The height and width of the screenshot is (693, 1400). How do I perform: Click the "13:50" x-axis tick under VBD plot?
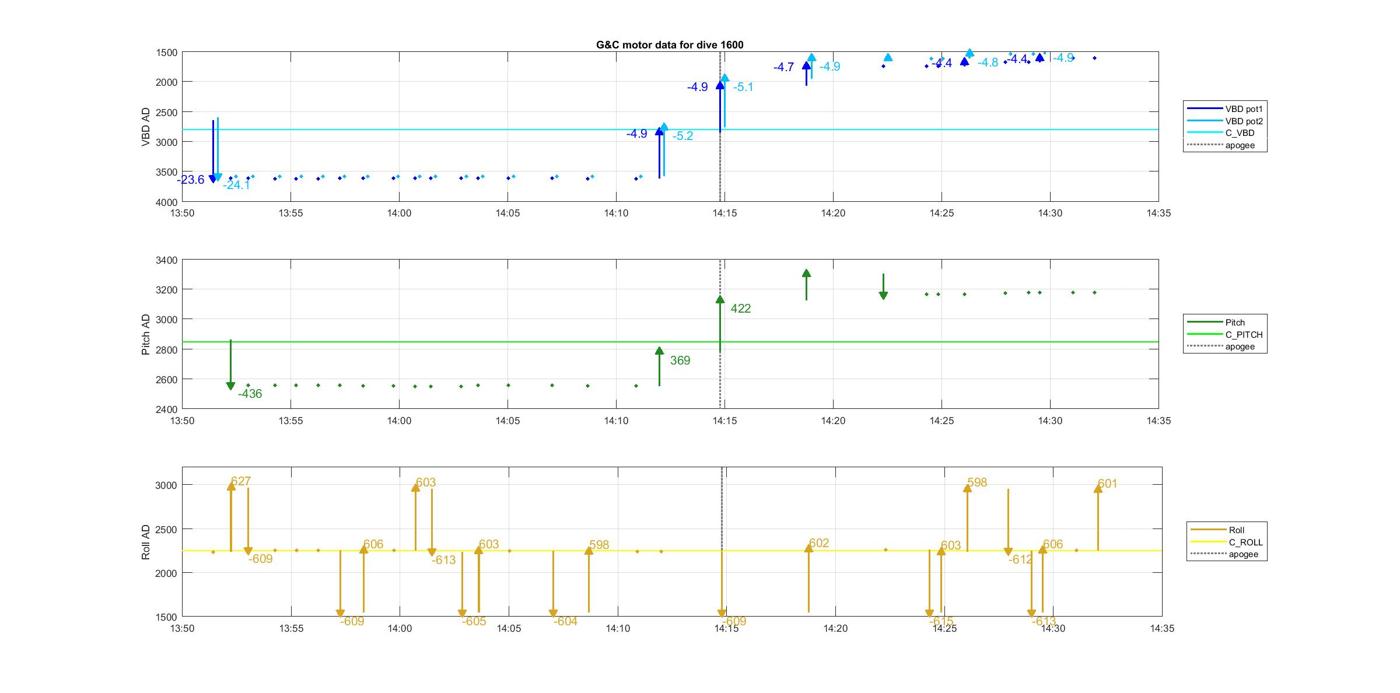click(x=182, y=213)
